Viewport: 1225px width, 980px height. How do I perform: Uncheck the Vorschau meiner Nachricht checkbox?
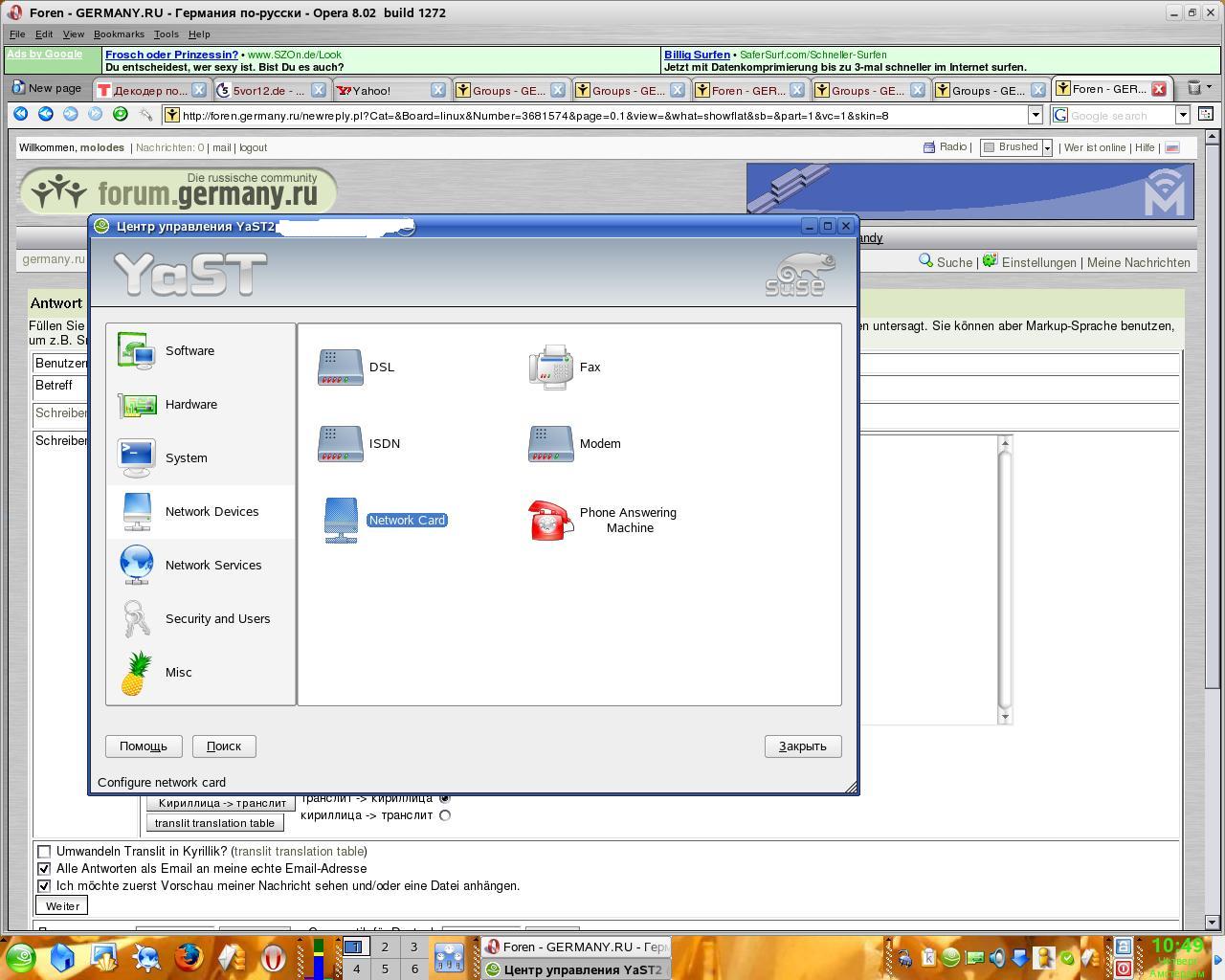coord(44,885)
